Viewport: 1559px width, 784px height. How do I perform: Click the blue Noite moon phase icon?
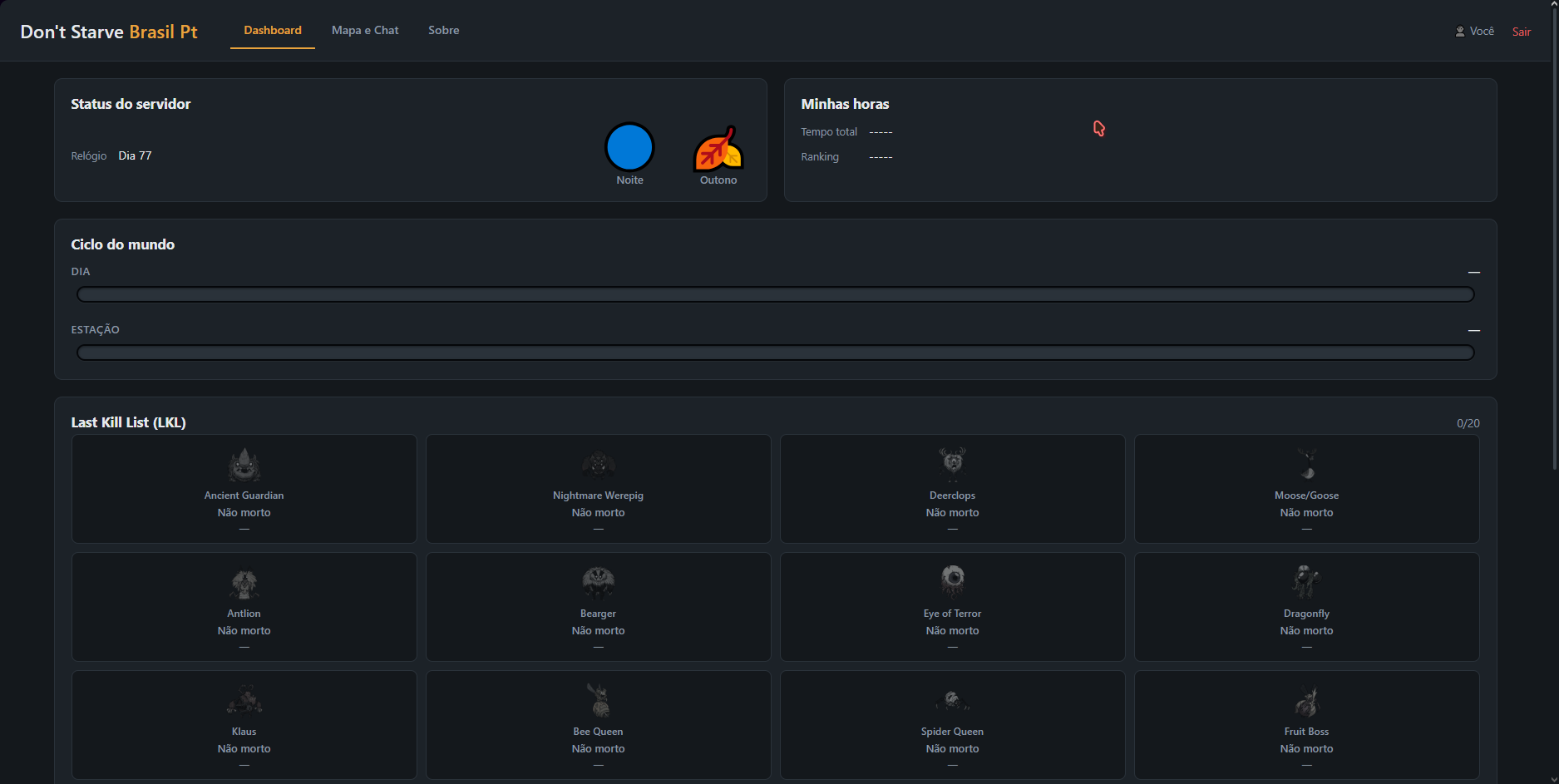tap(629, 147)
